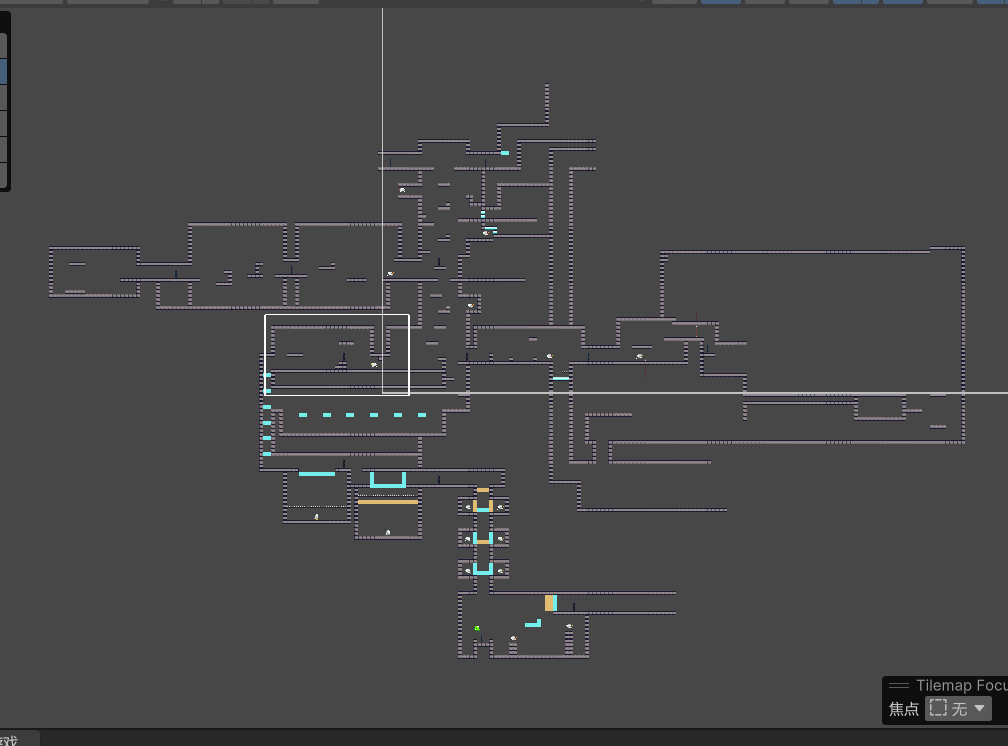Image resolution: width=1008 pixels, height=746 pixels.
Task: Click the isolated vertical tile column at map top
Action: coord(547,103)
